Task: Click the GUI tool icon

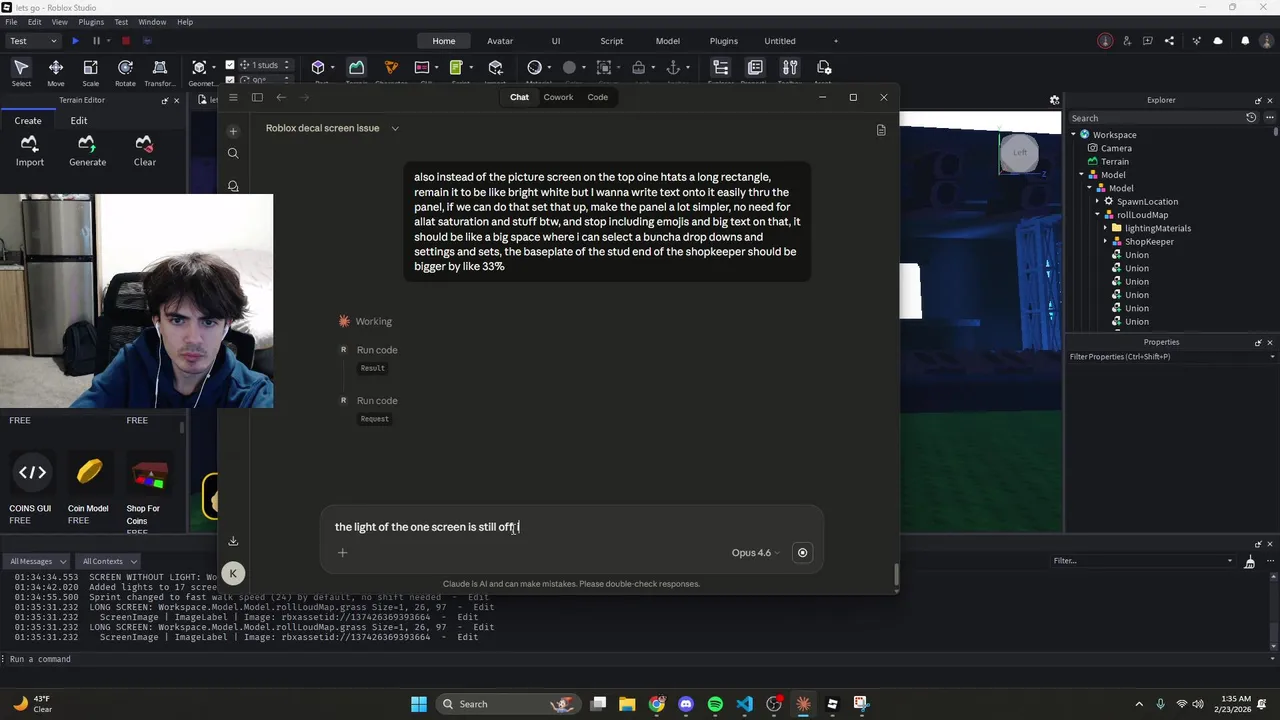Action: point(421,68)
